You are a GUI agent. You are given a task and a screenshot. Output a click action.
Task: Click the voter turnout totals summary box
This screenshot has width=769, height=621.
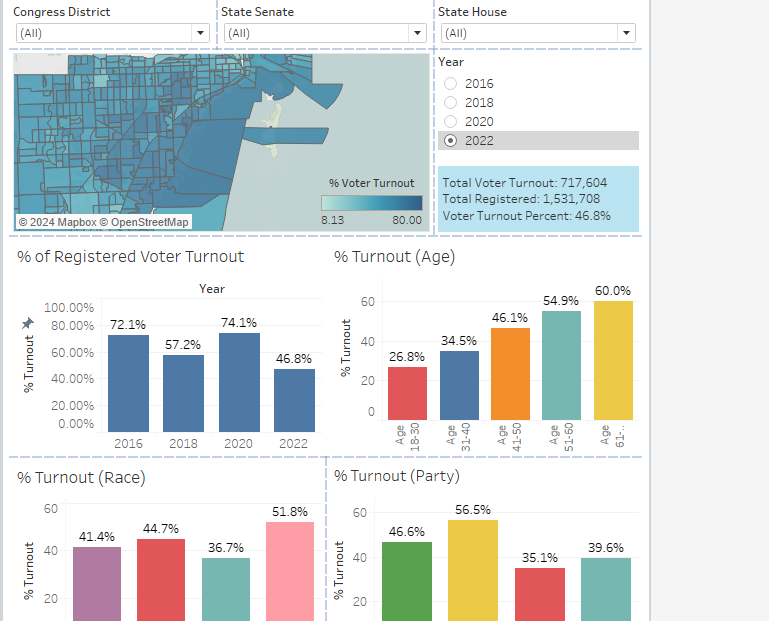pyautogui.click(x=538, y=198)
